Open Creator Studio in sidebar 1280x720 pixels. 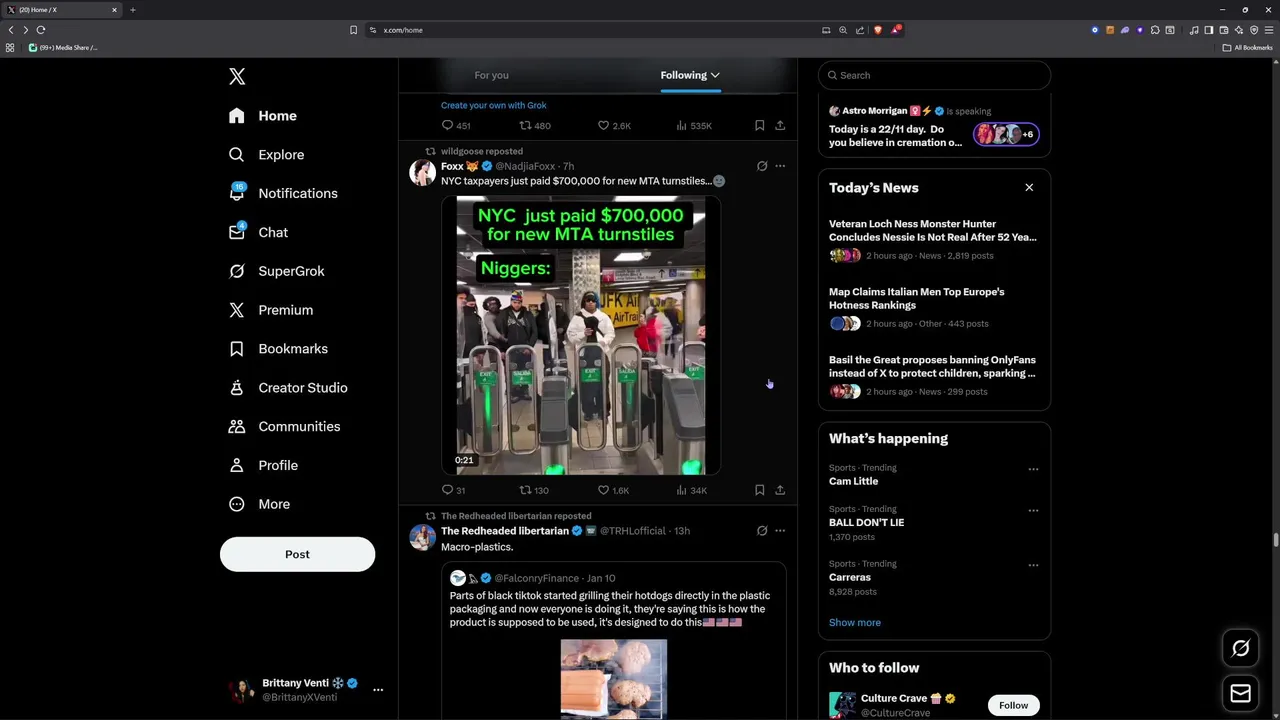(288, 388)
